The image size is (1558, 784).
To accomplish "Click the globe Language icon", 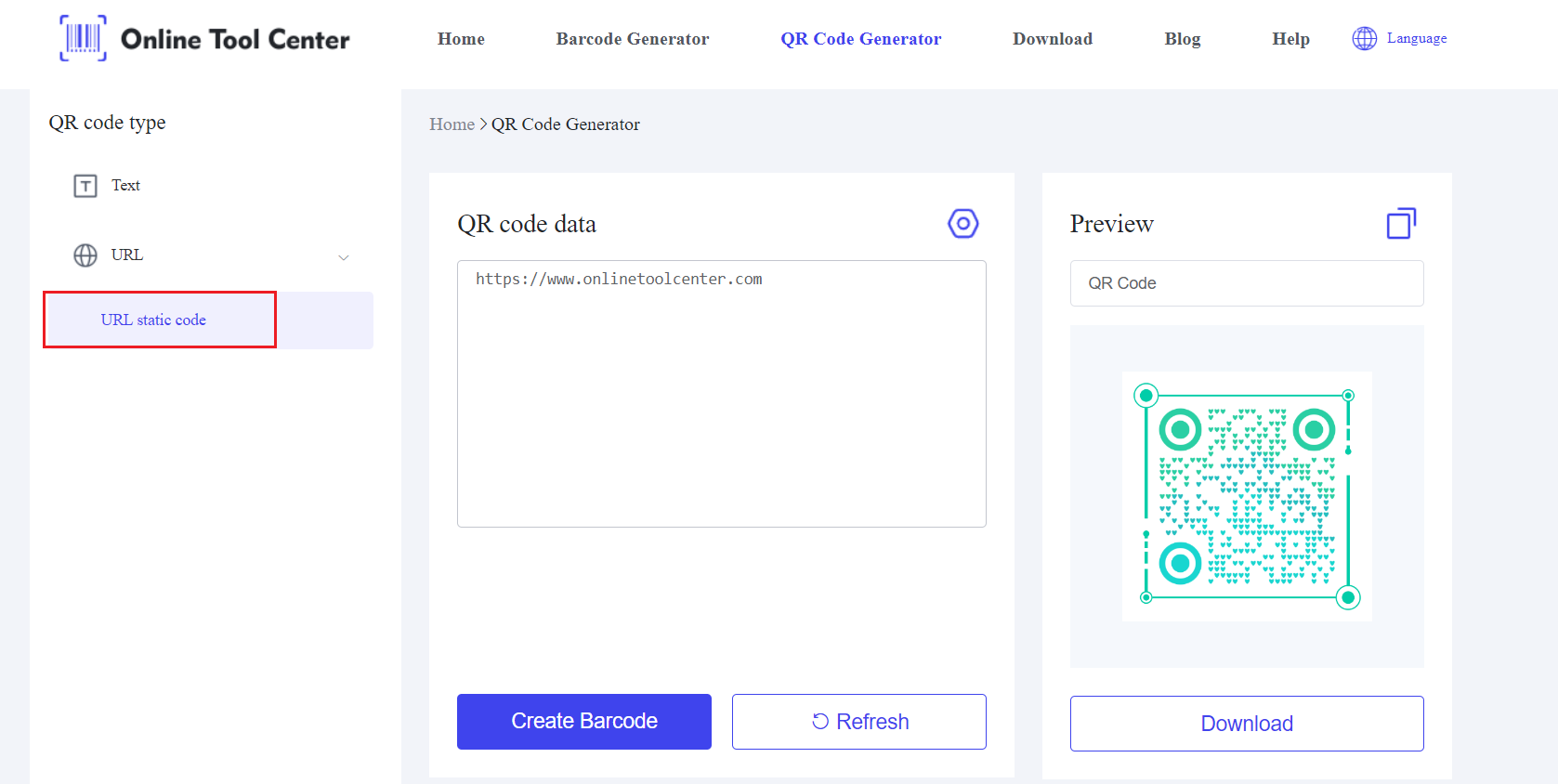I will point(1364,38).
